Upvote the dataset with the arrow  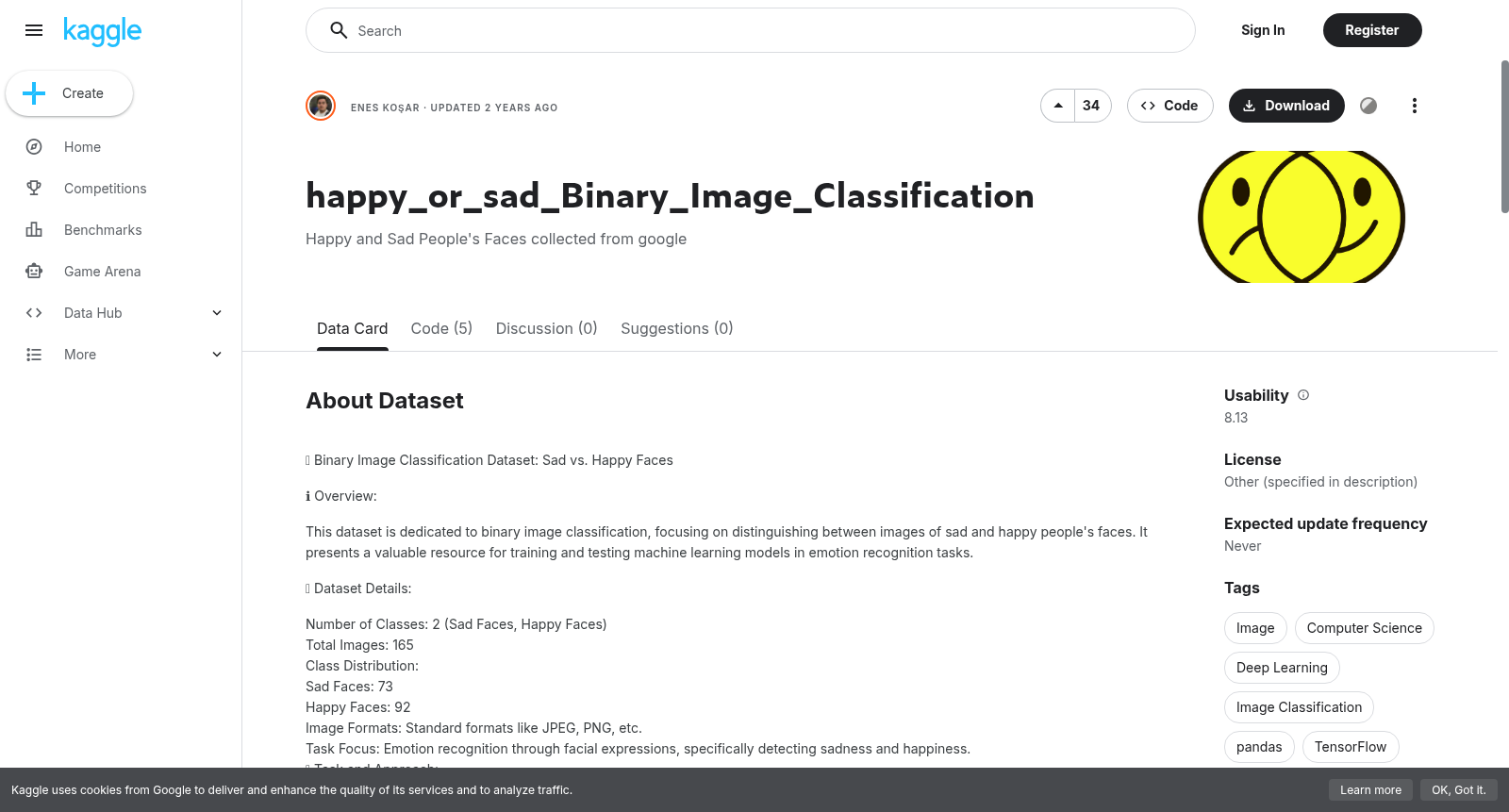point(1058,106)
